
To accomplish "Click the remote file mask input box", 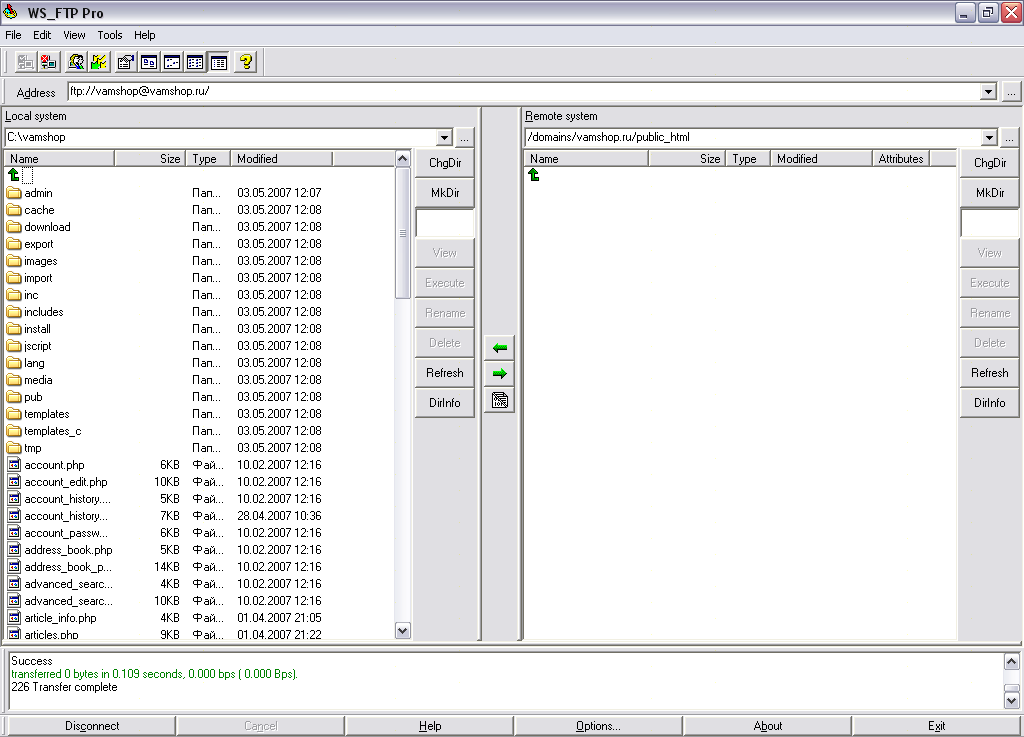I will pyautogui.click(x=989, y=223).
